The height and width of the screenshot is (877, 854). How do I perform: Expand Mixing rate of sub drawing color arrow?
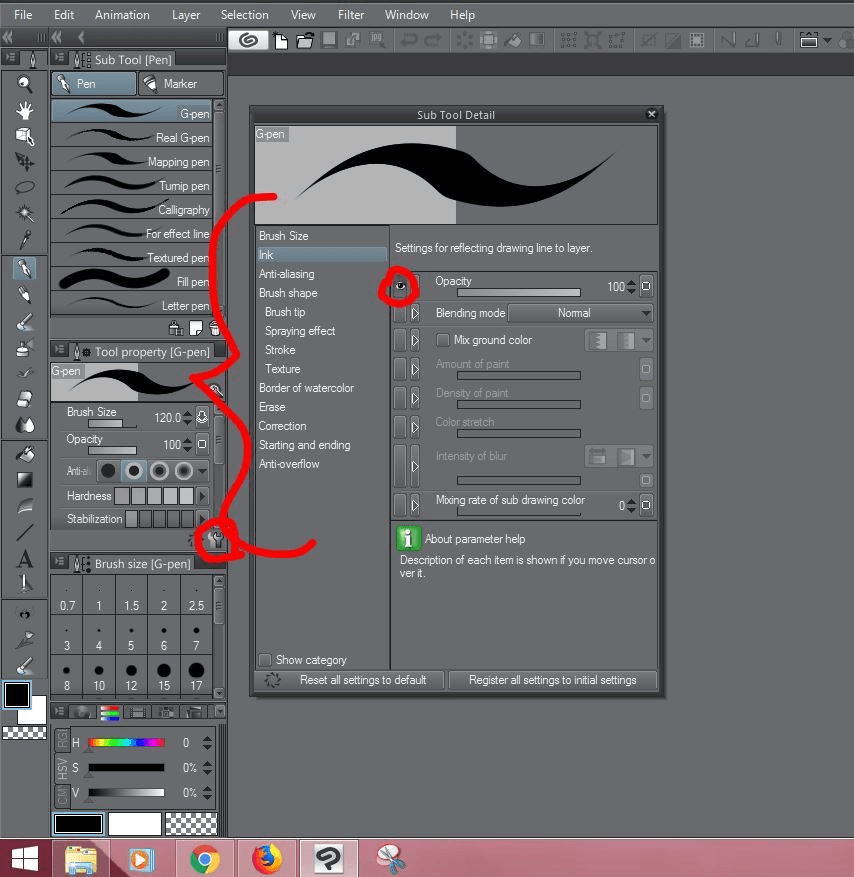415,505
